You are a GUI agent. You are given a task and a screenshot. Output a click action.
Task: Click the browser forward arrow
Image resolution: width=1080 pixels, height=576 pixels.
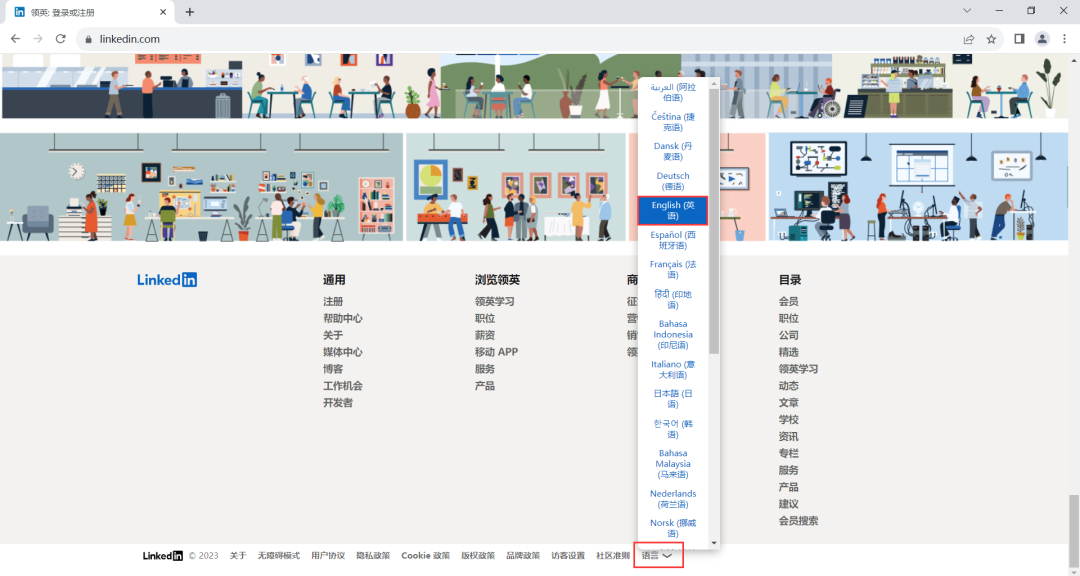tap(38, 38)
